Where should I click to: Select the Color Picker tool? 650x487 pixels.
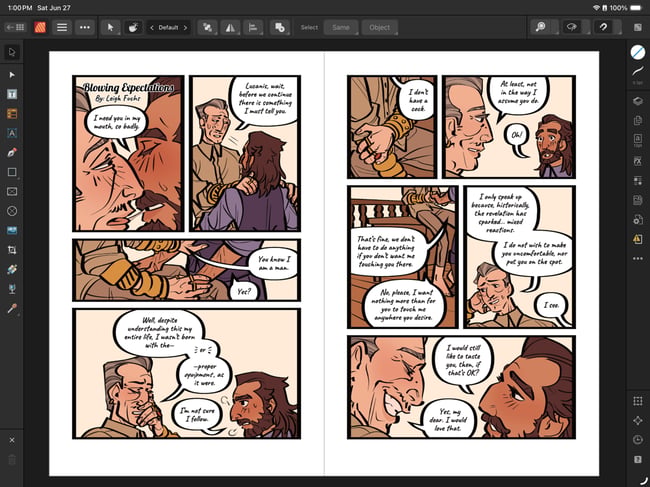tap(12, 309)
